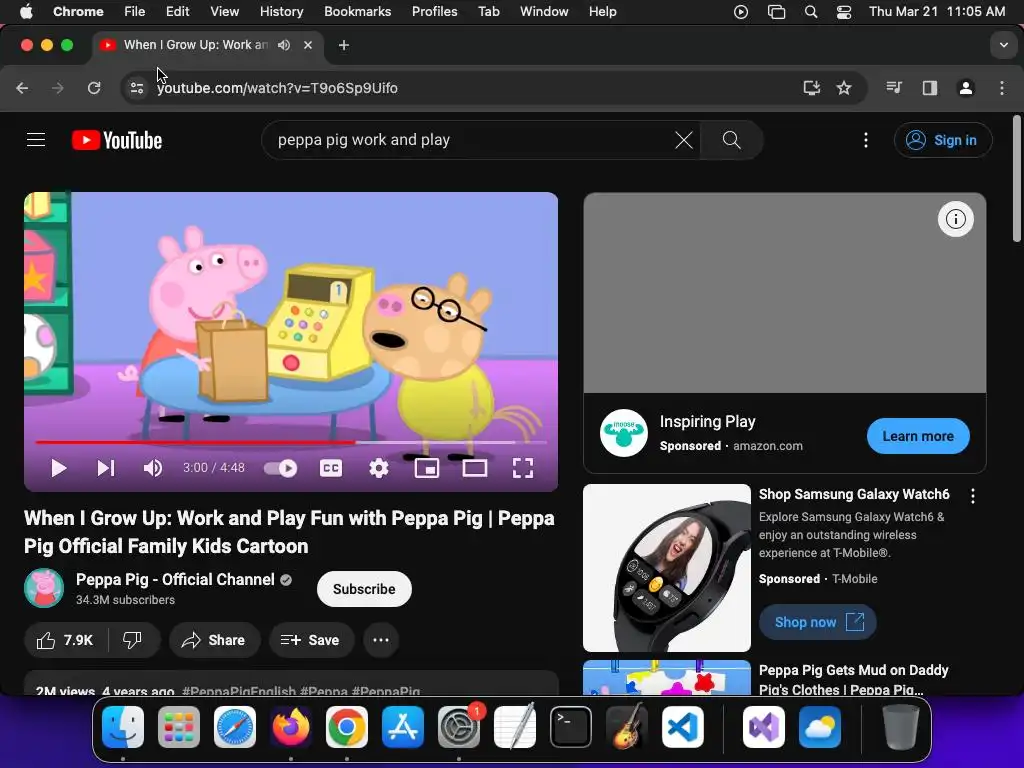The width and height of the screenshot is (1024, 768).
Task: Toggle the autoplay switch
Action: coord(280,468)
